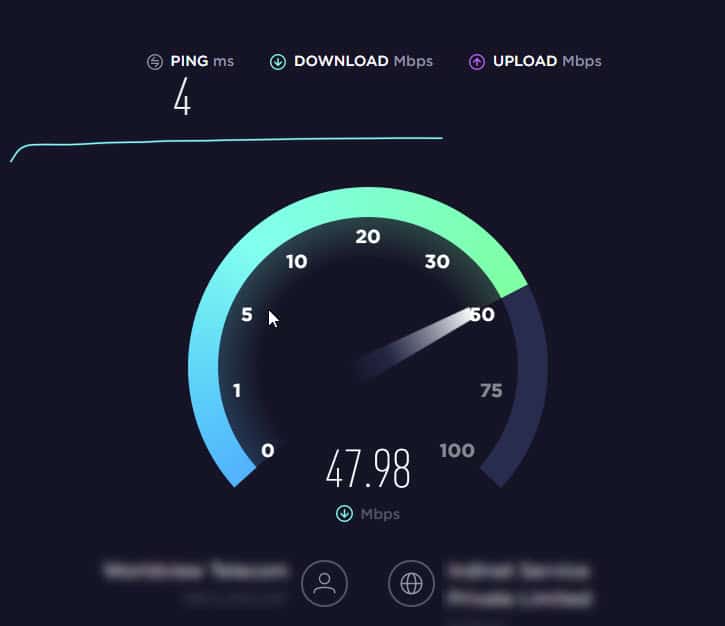Click the 20 mark at gauge top
This screenshot has height=626, width=725.
point(368,237)
